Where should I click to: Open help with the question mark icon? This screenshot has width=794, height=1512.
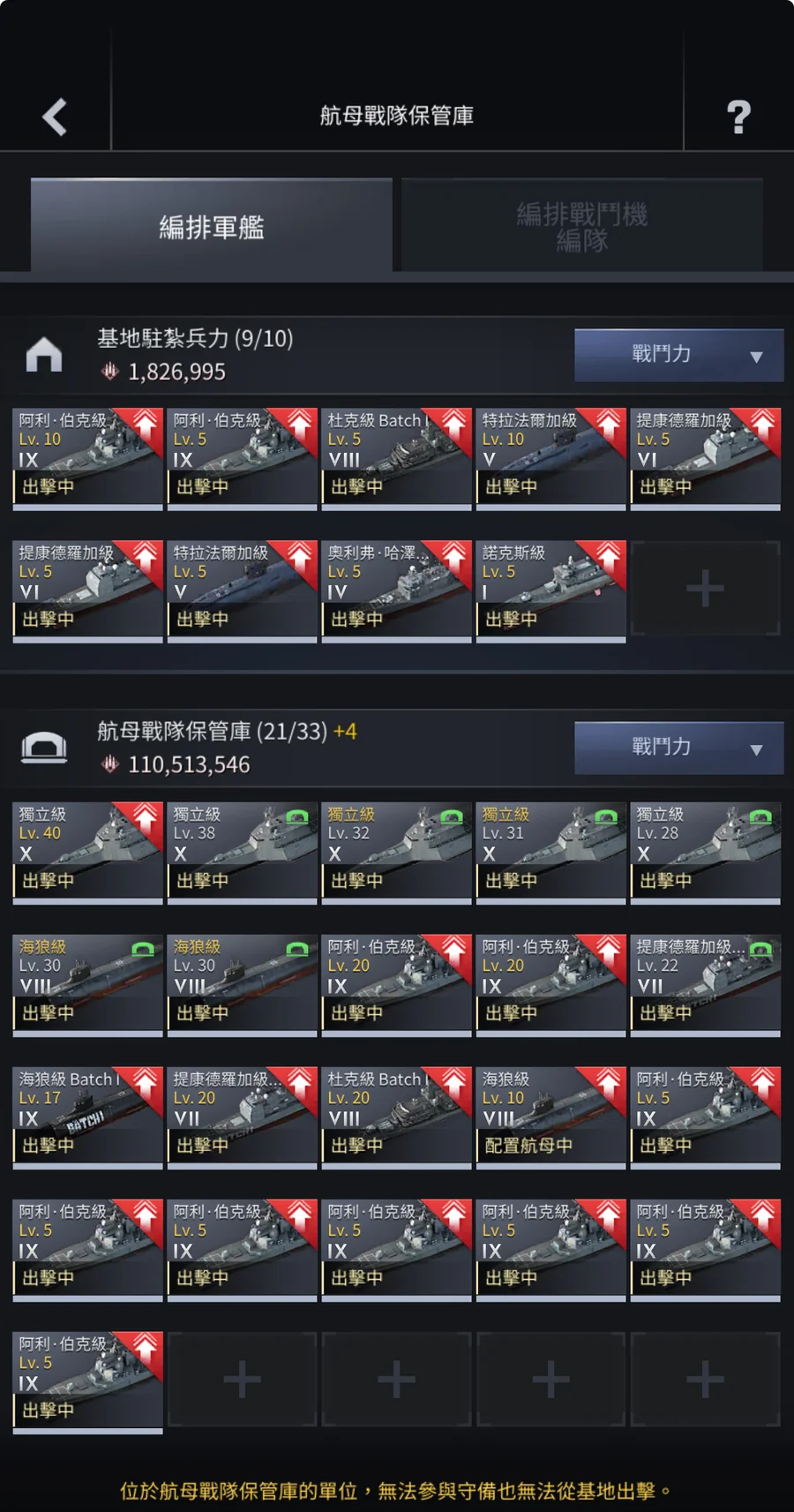pos(738,117)
